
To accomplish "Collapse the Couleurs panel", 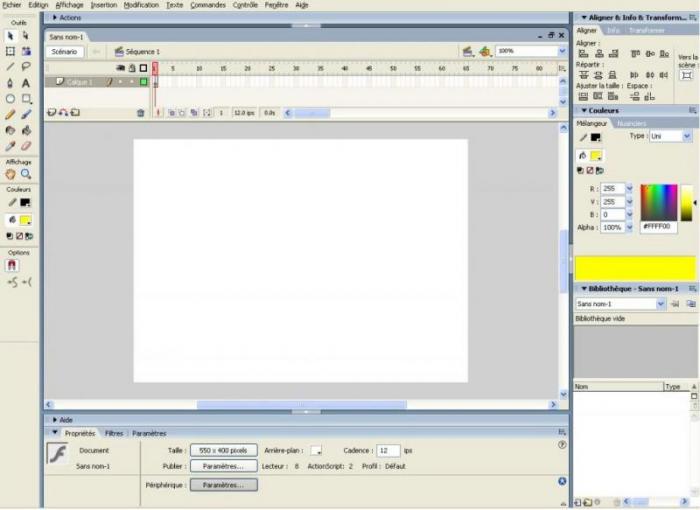I will coord(583,110).
